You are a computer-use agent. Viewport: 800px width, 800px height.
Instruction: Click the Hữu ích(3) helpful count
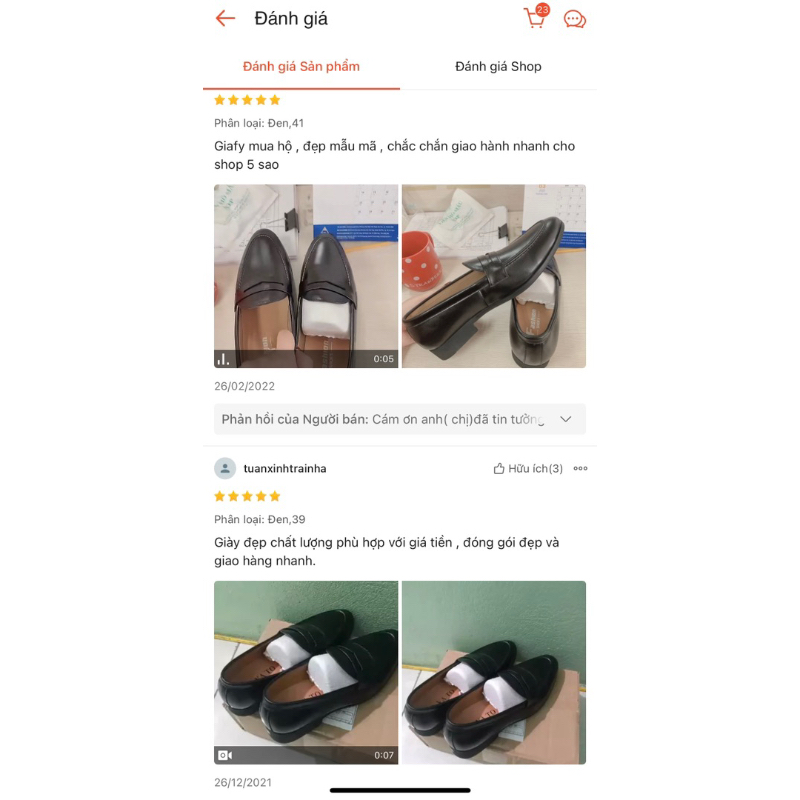(x=535, y=468)
